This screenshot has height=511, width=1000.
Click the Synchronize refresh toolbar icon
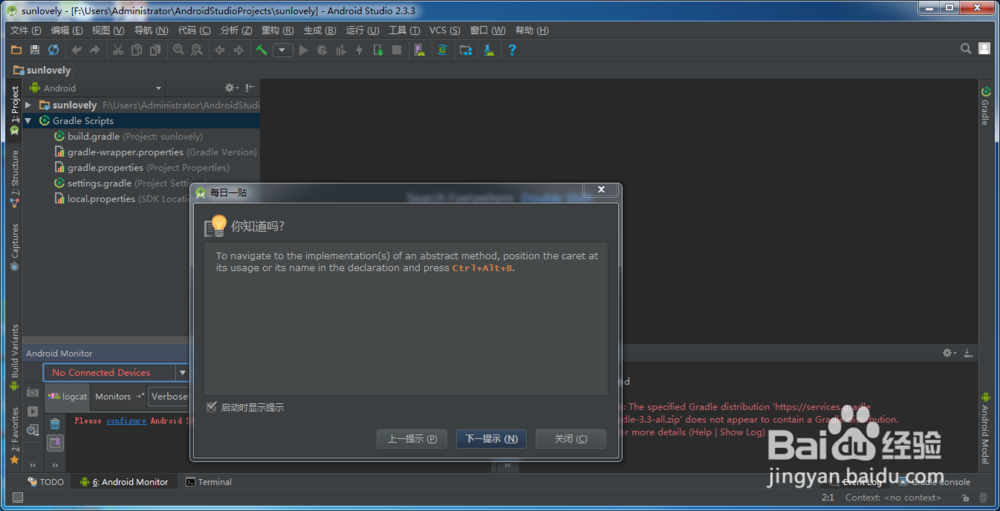54,50
